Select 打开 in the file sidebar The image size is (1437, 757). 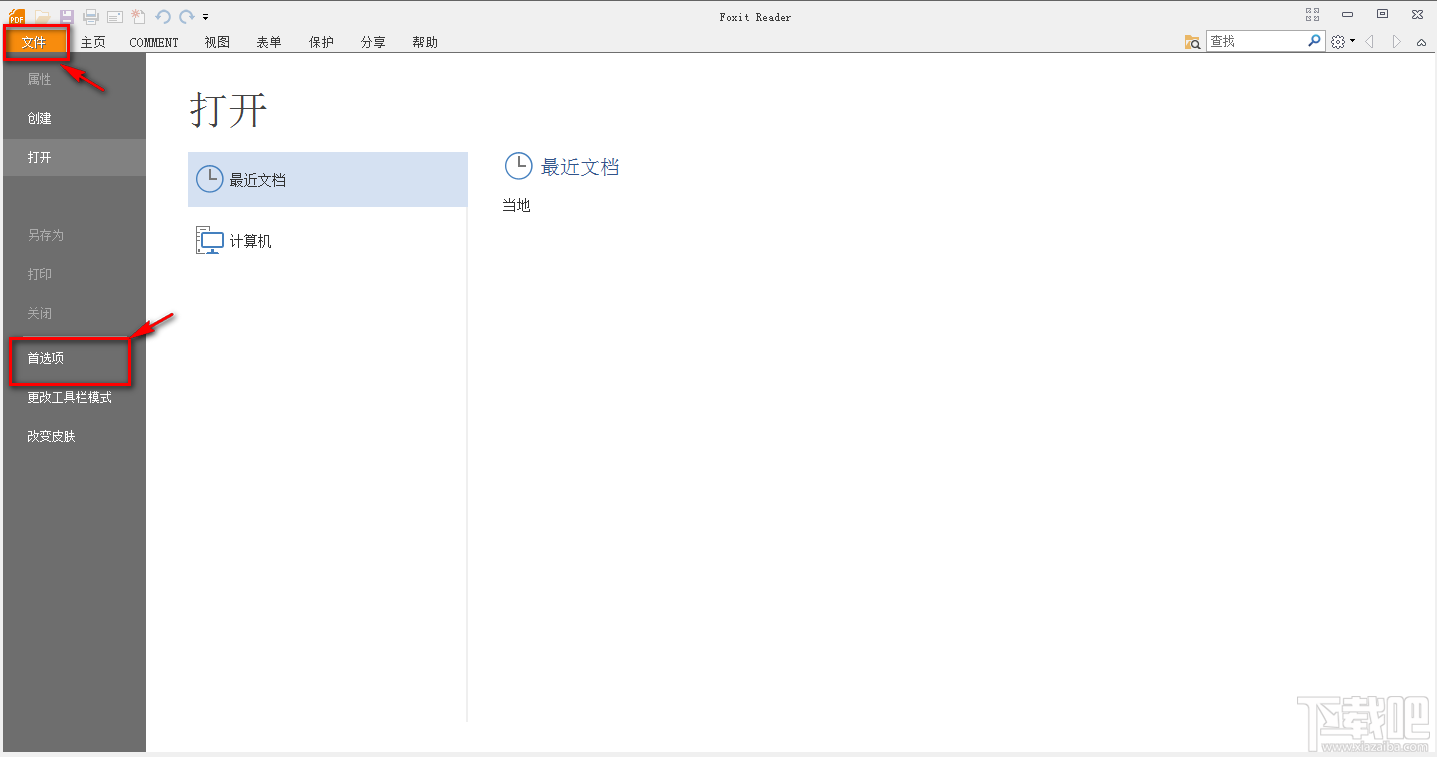[x=74, y=157]
